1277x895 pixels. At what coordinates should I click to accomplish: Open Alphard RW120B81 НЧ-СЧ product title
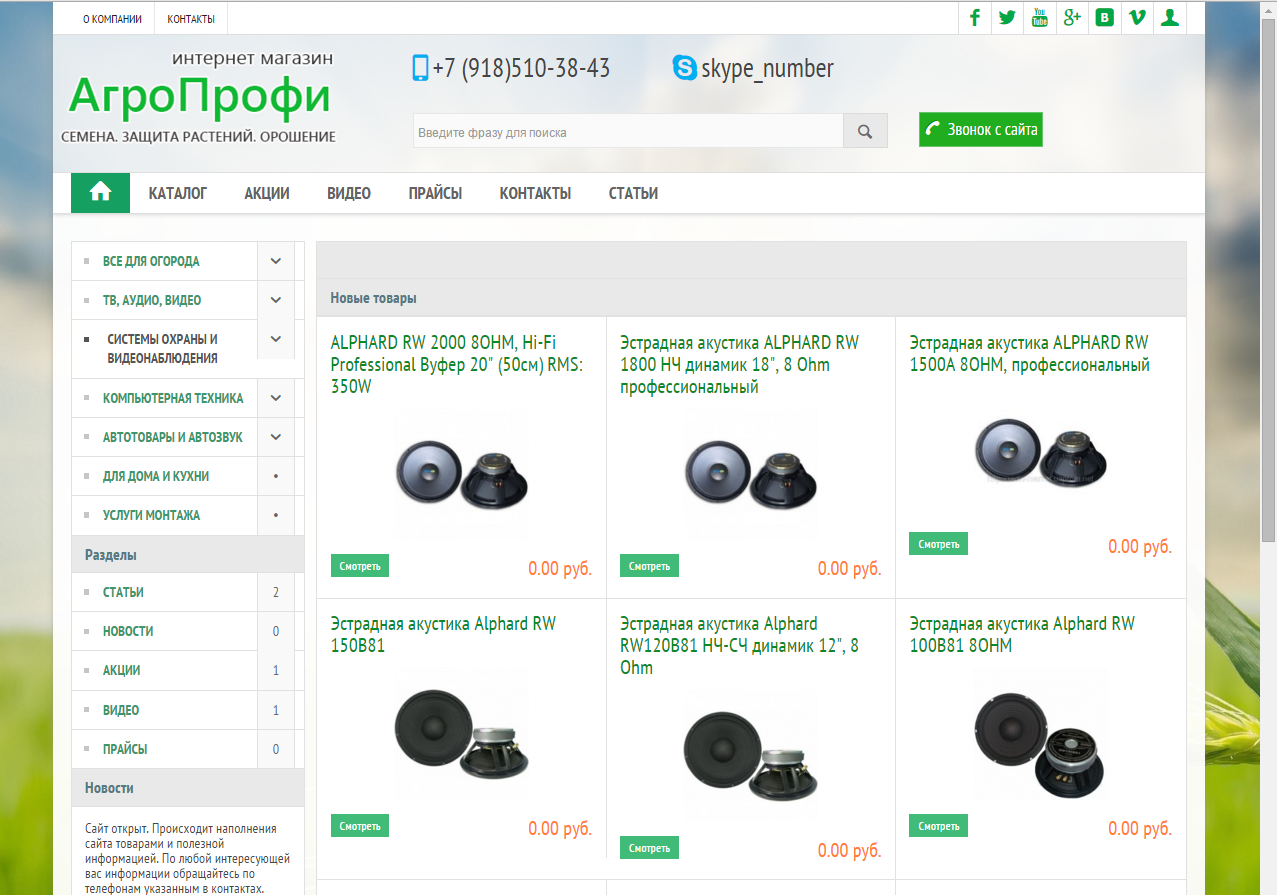(739, 646)
